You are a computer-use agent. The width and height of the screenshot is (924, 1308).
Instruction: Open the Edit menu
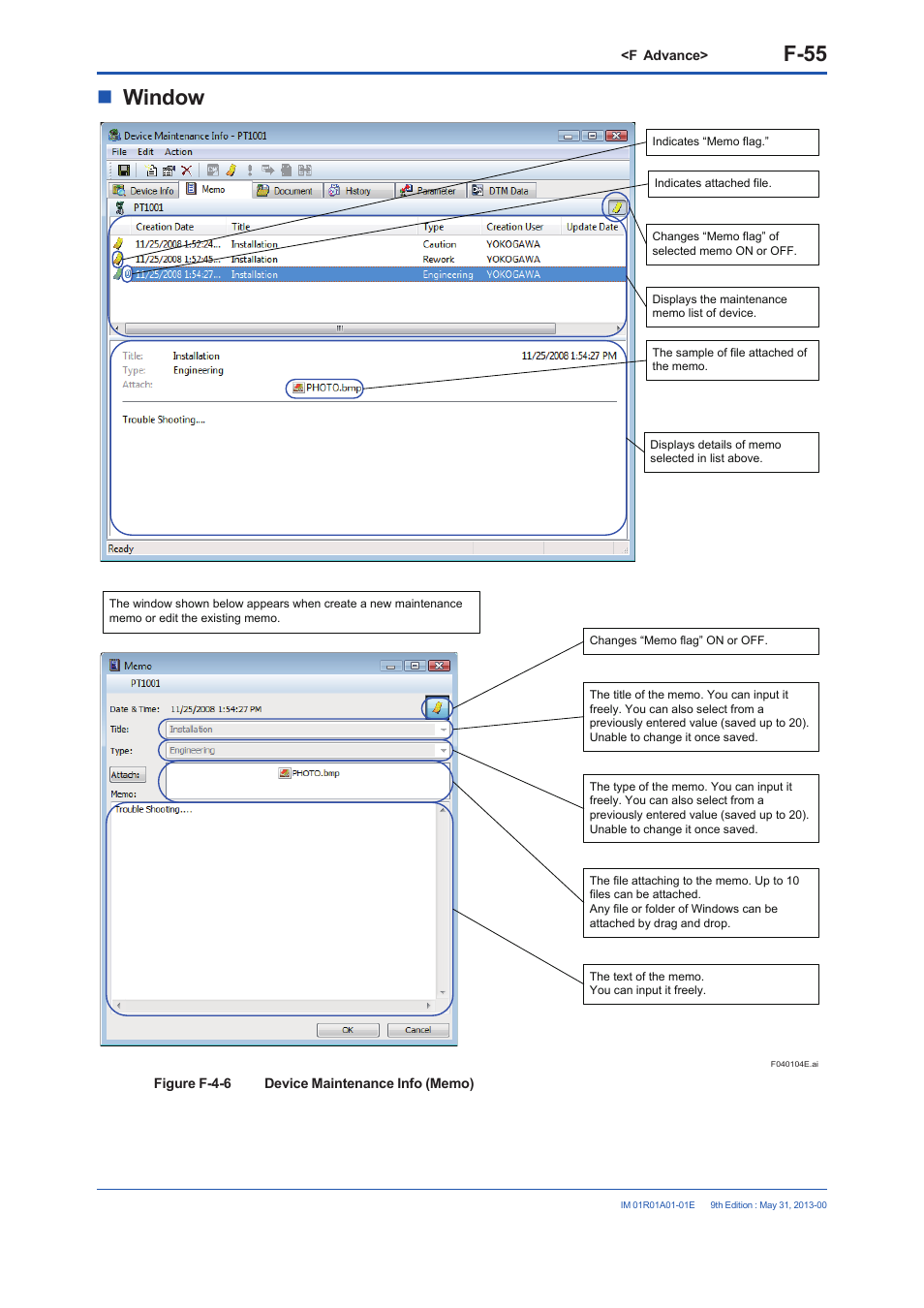point(145,152)
